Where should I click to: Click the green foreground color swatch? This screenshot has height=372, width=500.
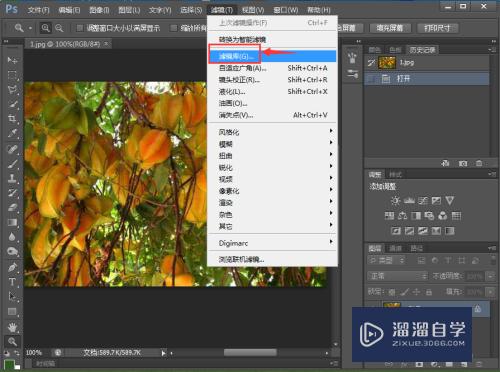pos(8,364)
